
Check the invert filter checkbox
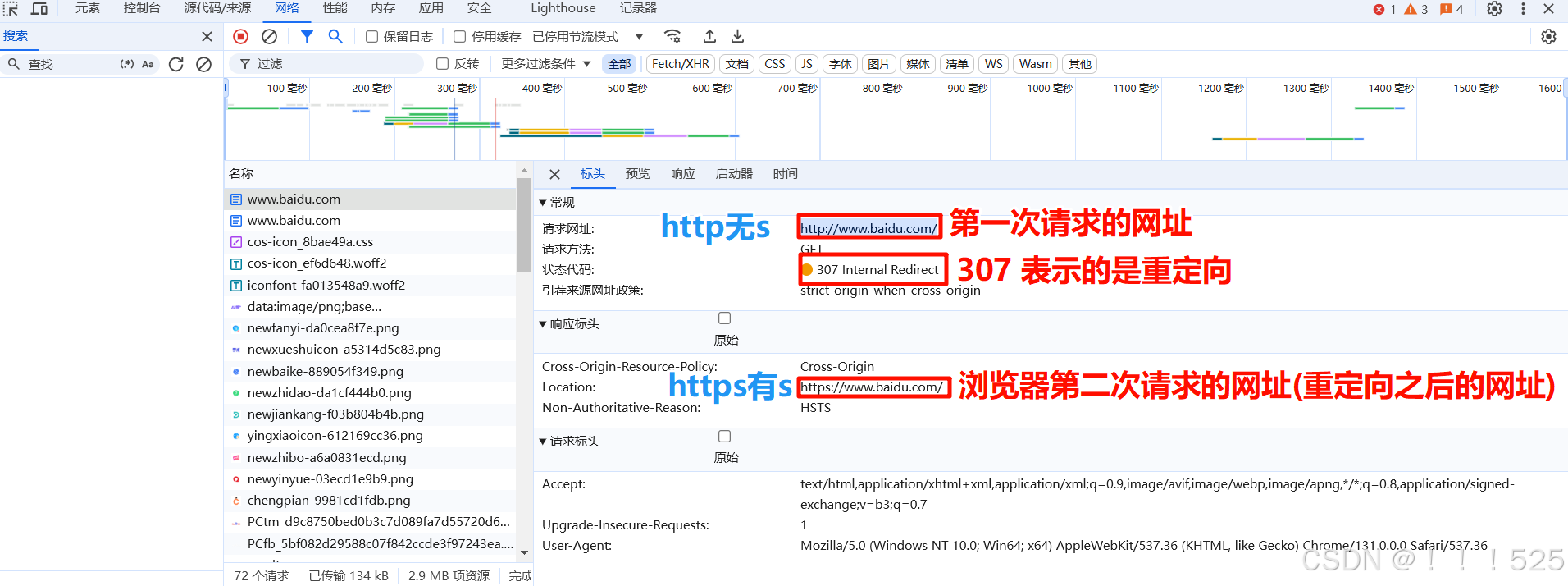(442, 63)
